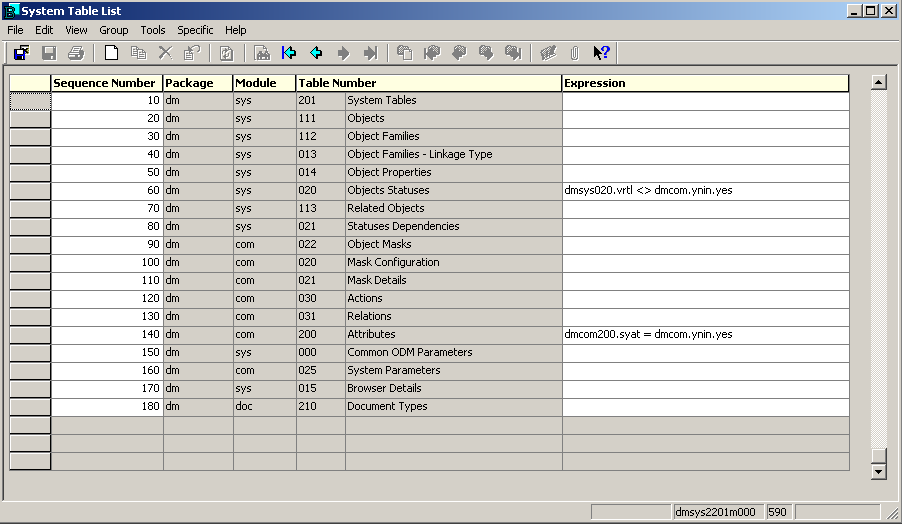
Task: Click the Save and Exit toolbar icon
Action: point(21,53)
